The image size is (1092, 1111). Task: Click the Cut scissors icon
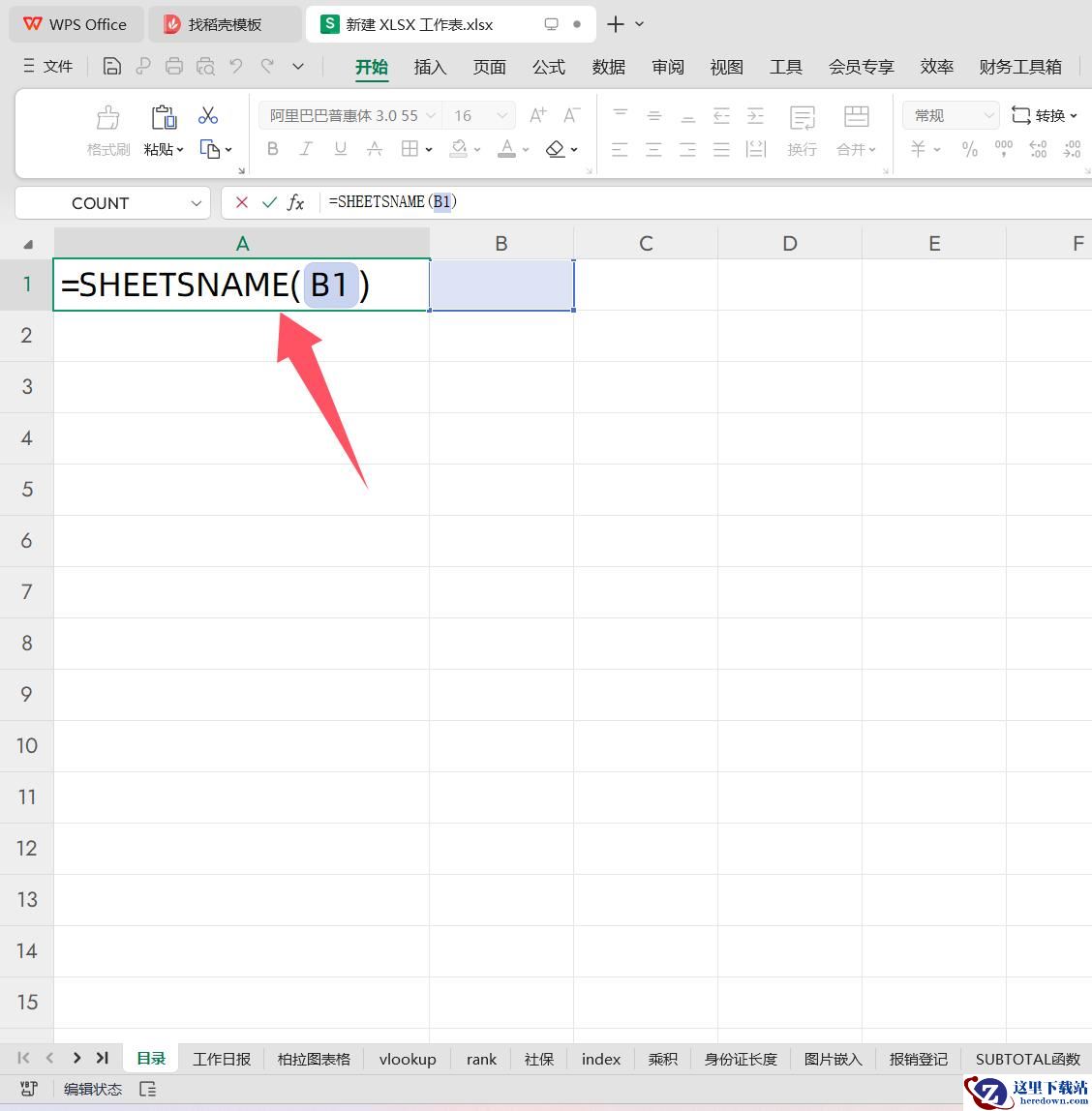click(x=207, y=115)
